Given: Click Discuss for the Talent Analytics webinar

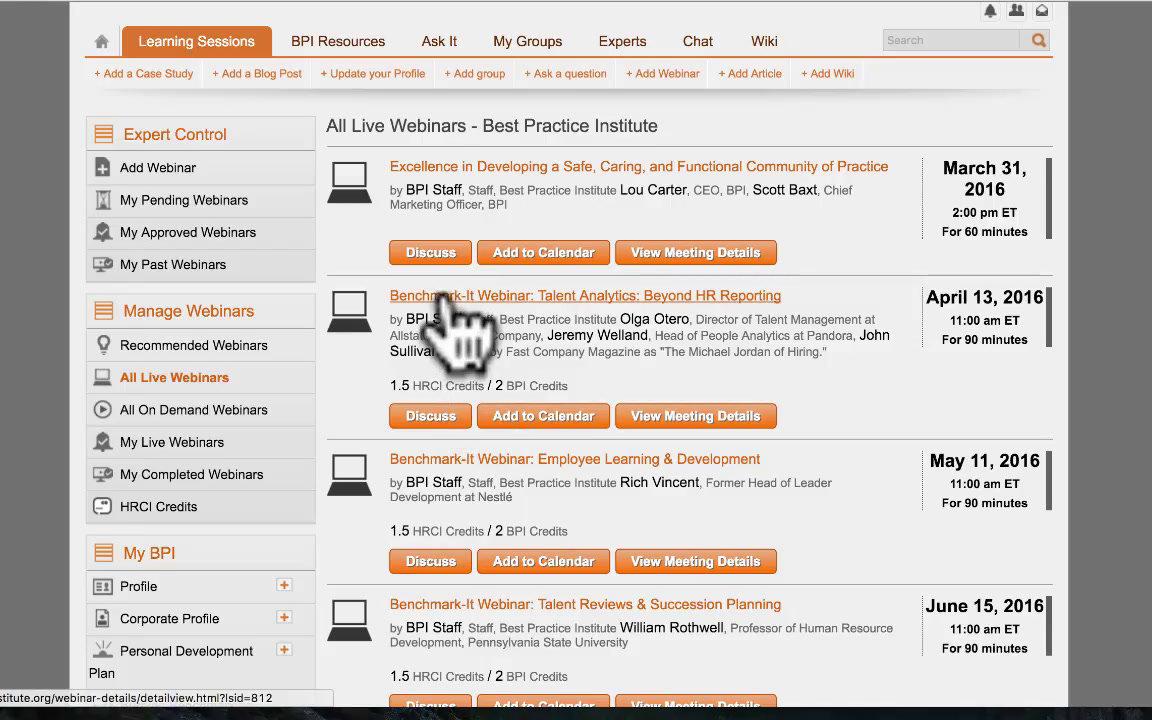Looking at the screenshot, I should click(431, 416).
